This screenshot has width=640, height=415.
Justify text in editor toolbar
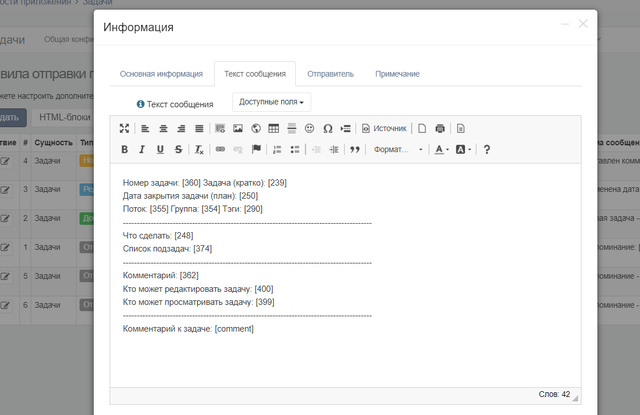[199, 129]
